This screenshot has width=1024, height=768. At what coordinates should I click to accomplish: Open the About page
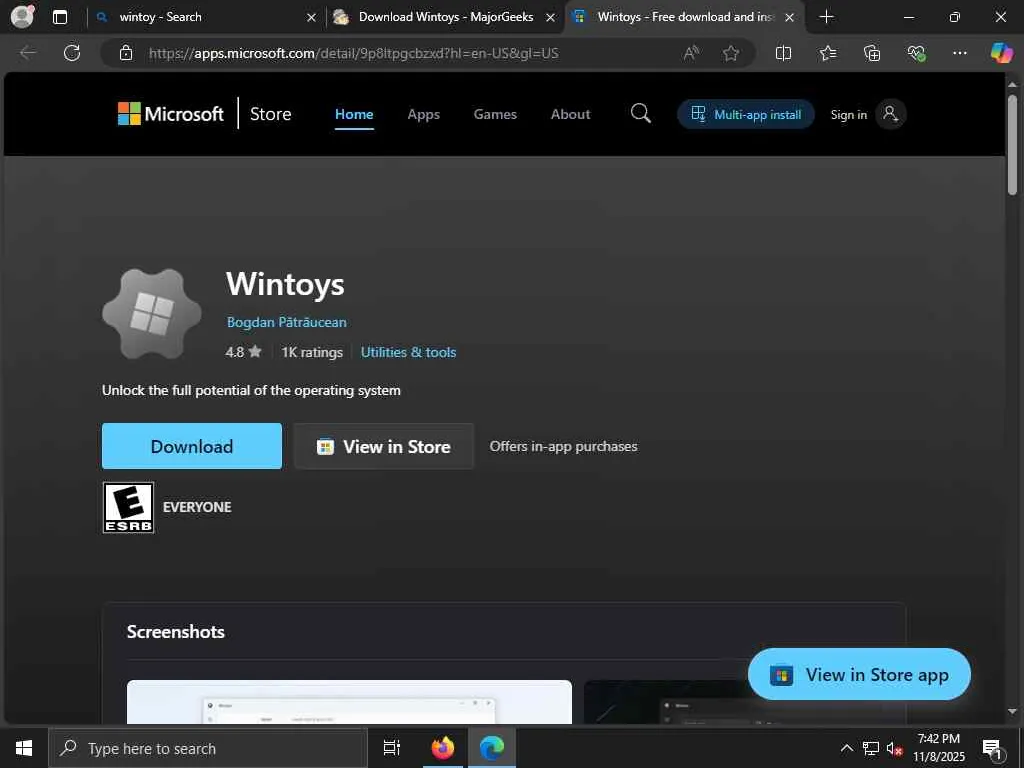pyautogui.click(x=570, y=114)
